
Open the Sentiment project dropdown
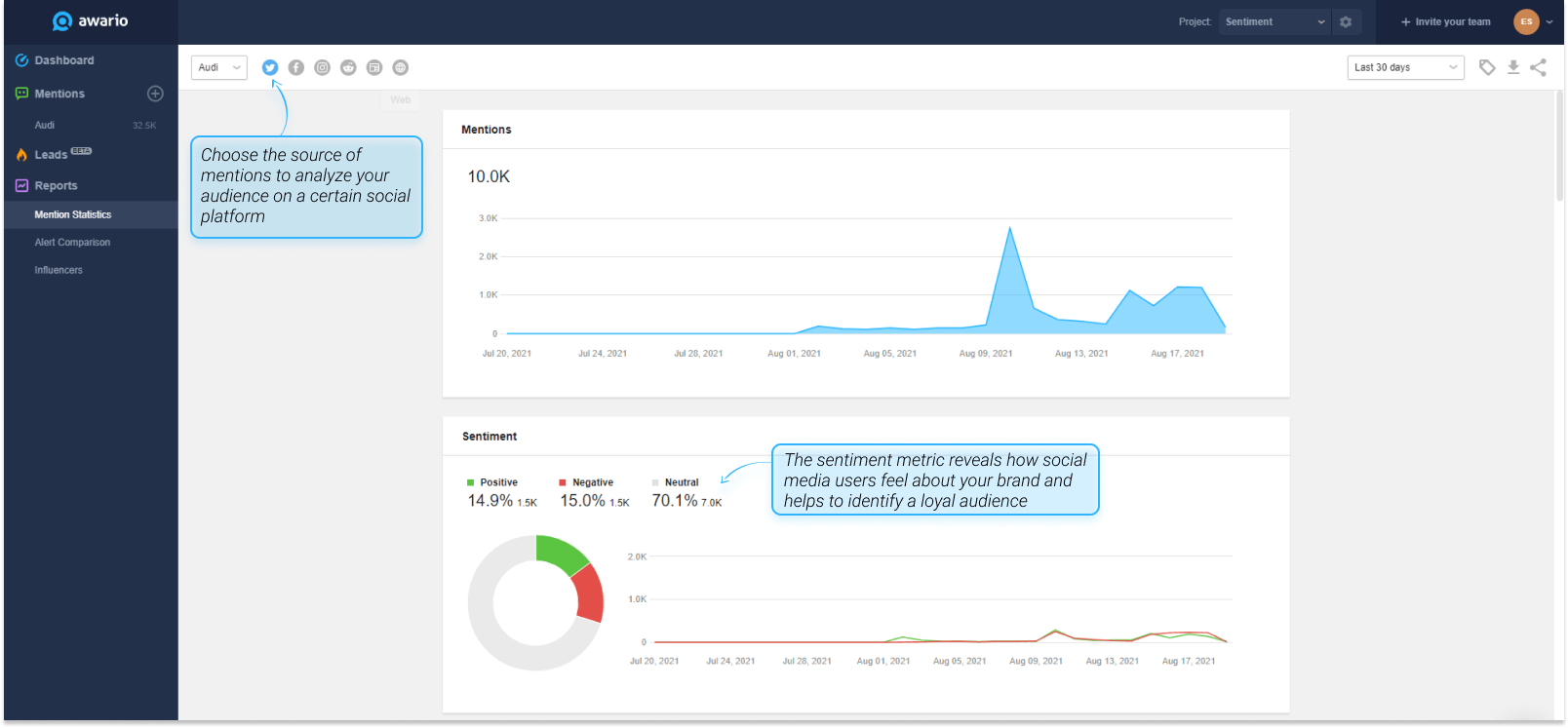(1274, 21)
